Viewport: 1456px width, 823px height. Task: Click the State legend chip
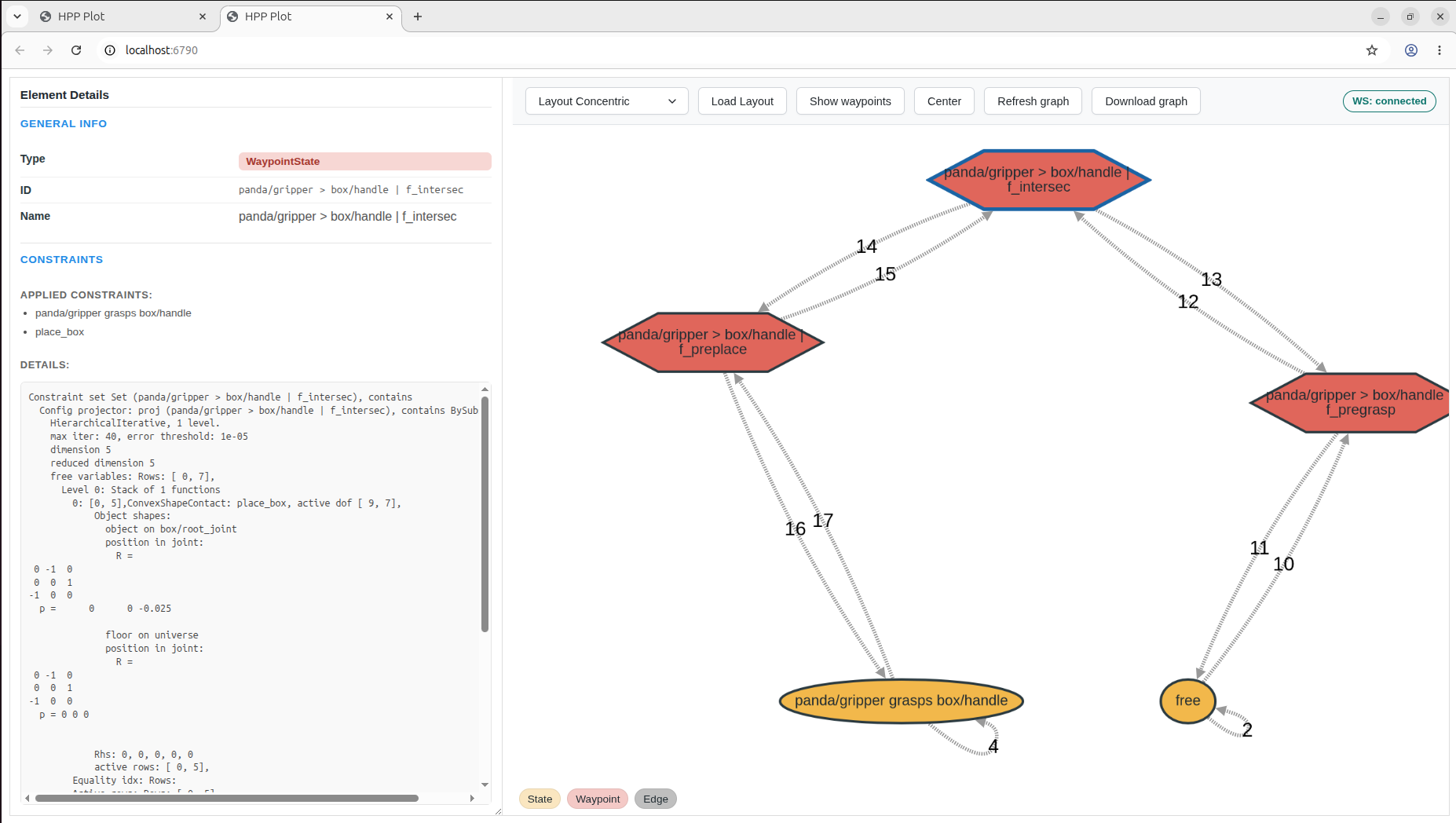(x=540, y=799)
